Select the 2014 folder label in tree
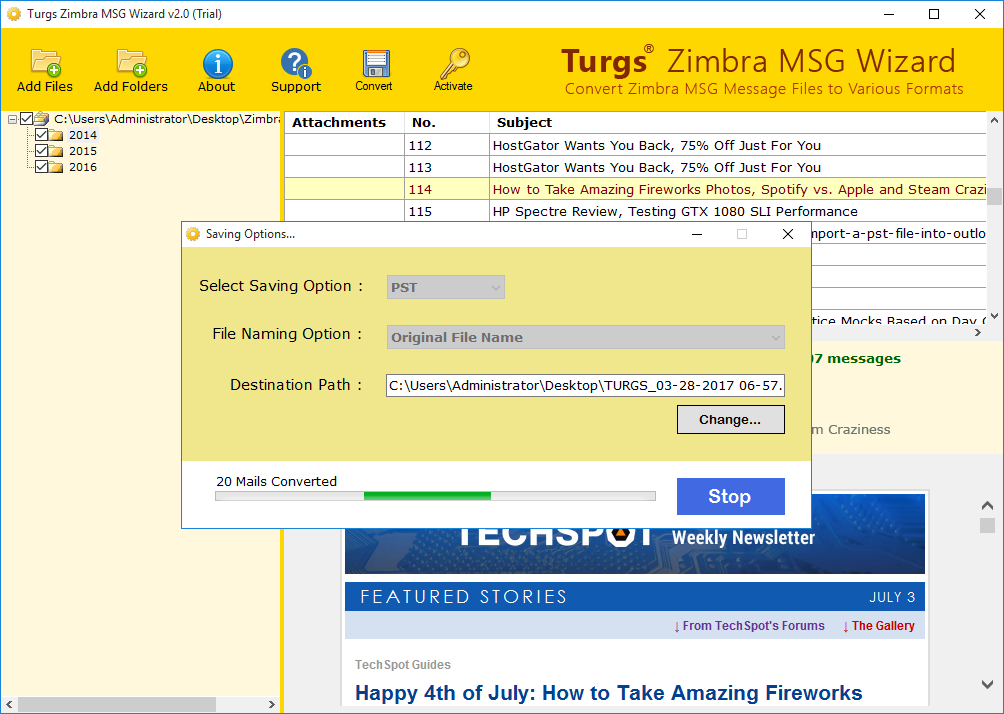Screen dimensions: 1004x714 click(83, 135)
